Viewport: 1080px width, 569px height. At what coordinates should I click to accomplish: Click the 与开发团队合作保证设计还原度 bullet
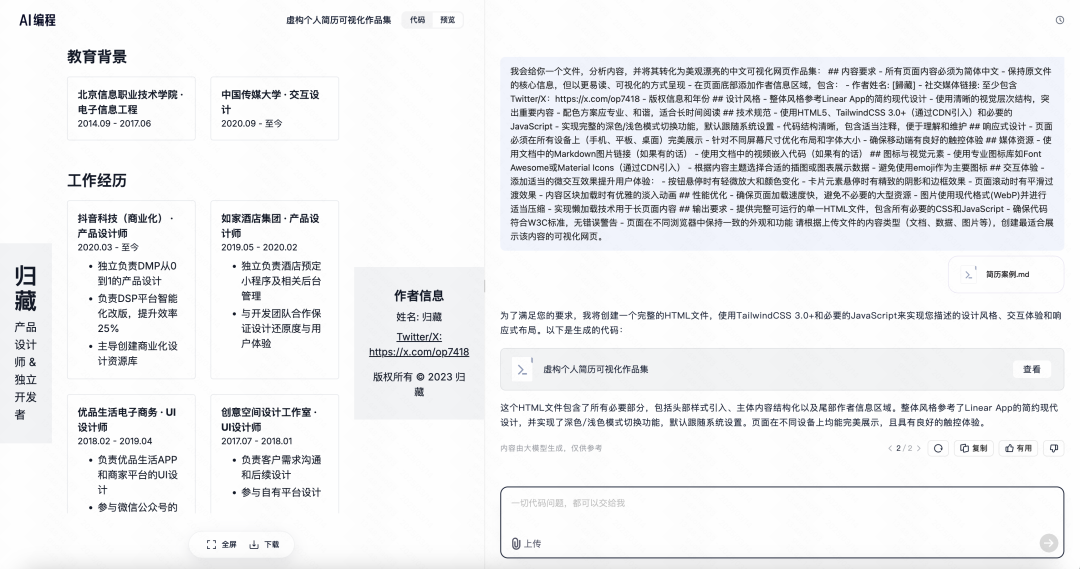coord(281,328)
